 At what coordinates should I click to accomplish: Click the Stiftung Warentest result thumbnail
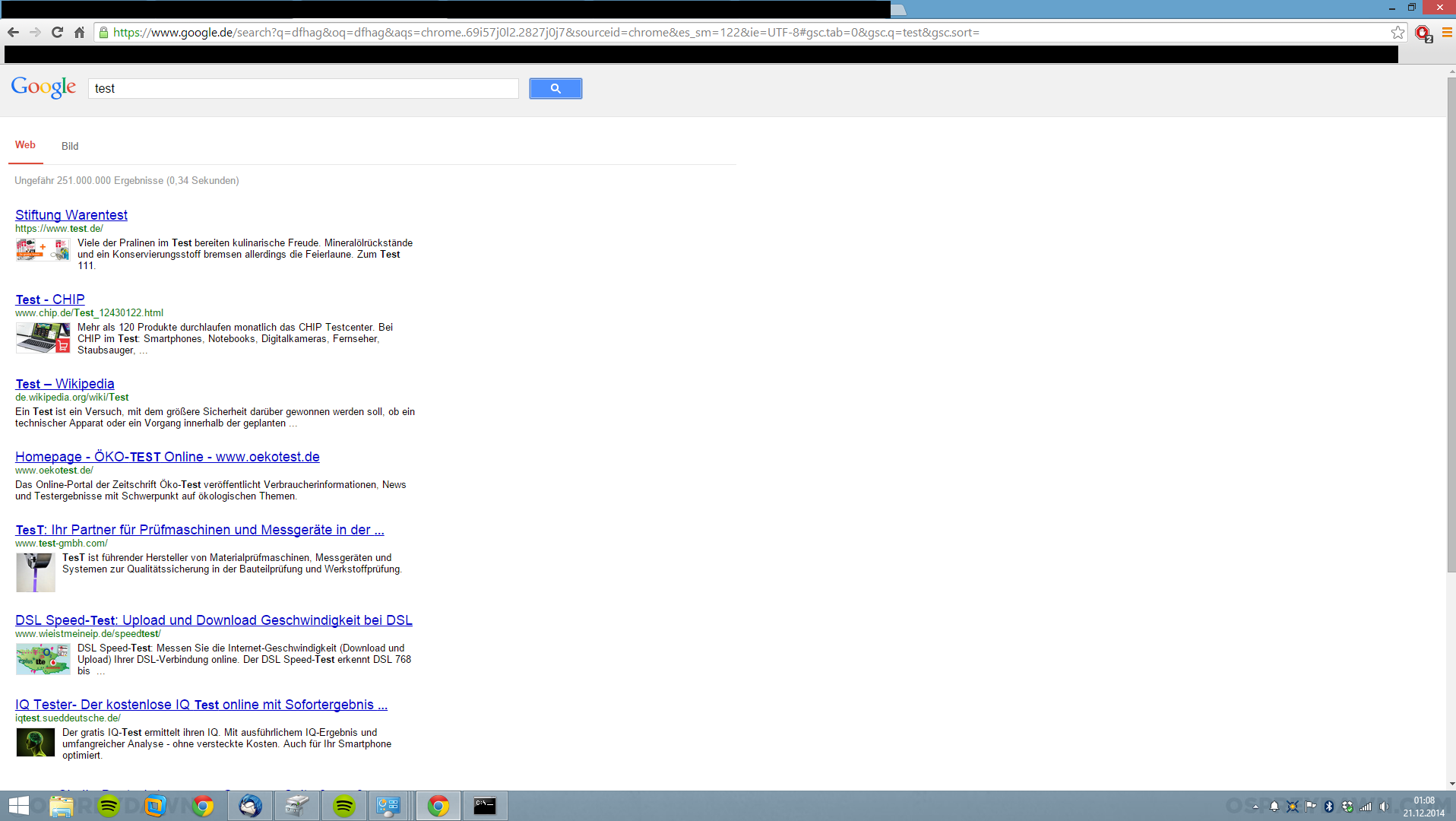[43, 250]
